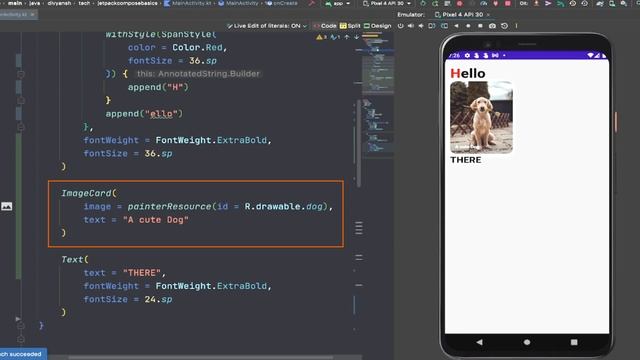640x360 pixels.
Task: Click the "THERE" string in code
Action: click(x=142, y=273)
